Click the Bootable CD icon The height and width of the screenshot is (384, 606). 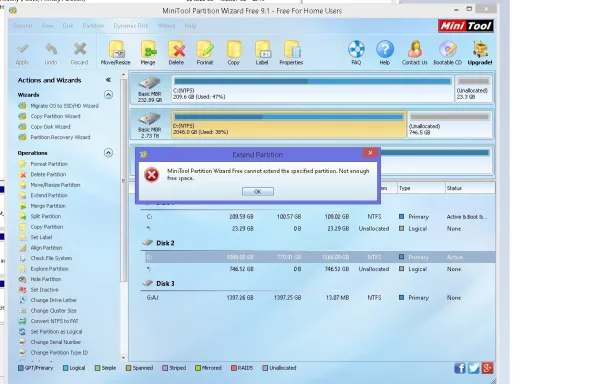click(x=448, y=49)
